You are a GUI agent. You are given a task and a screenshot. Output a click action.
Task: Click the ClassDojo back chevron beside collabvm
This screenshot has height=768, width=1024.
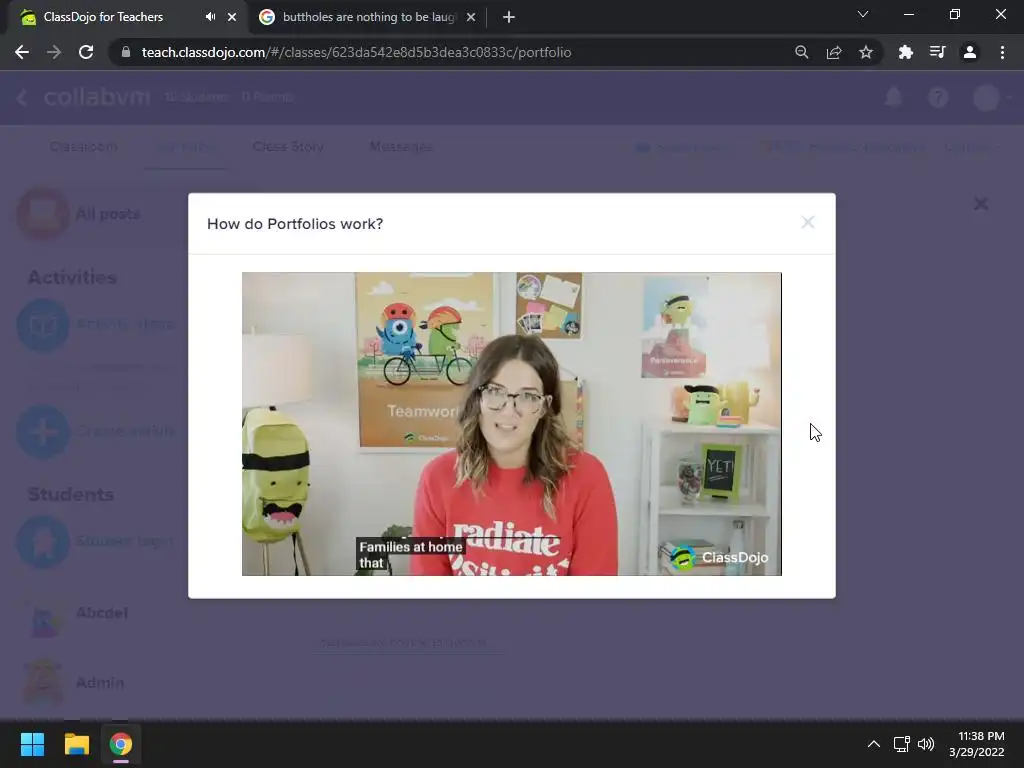pos(22,97)
